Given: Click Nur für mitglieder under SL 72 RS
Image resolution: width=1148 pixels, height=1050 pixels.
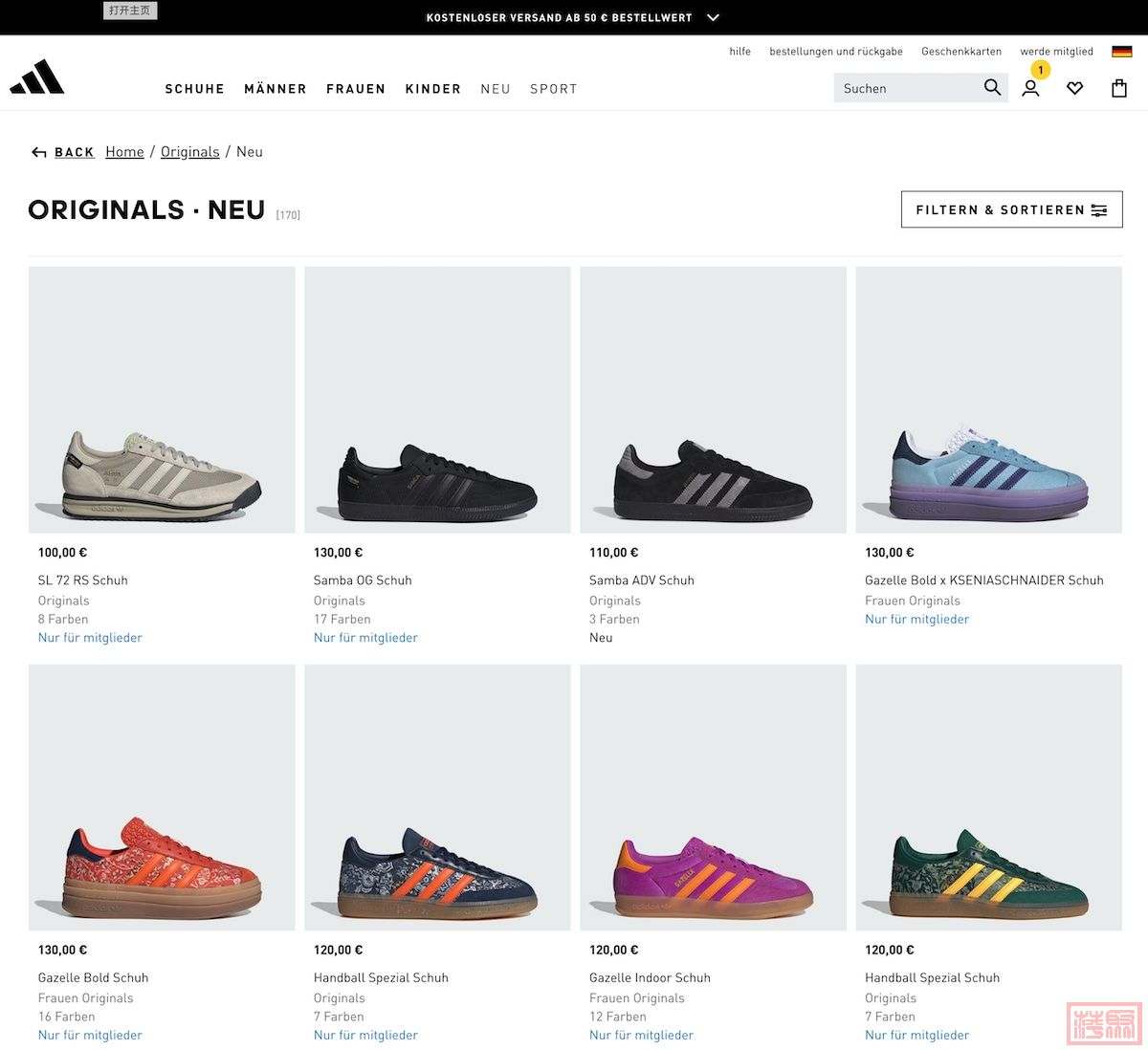Looking at the screenshot, I should pos(91,638).
